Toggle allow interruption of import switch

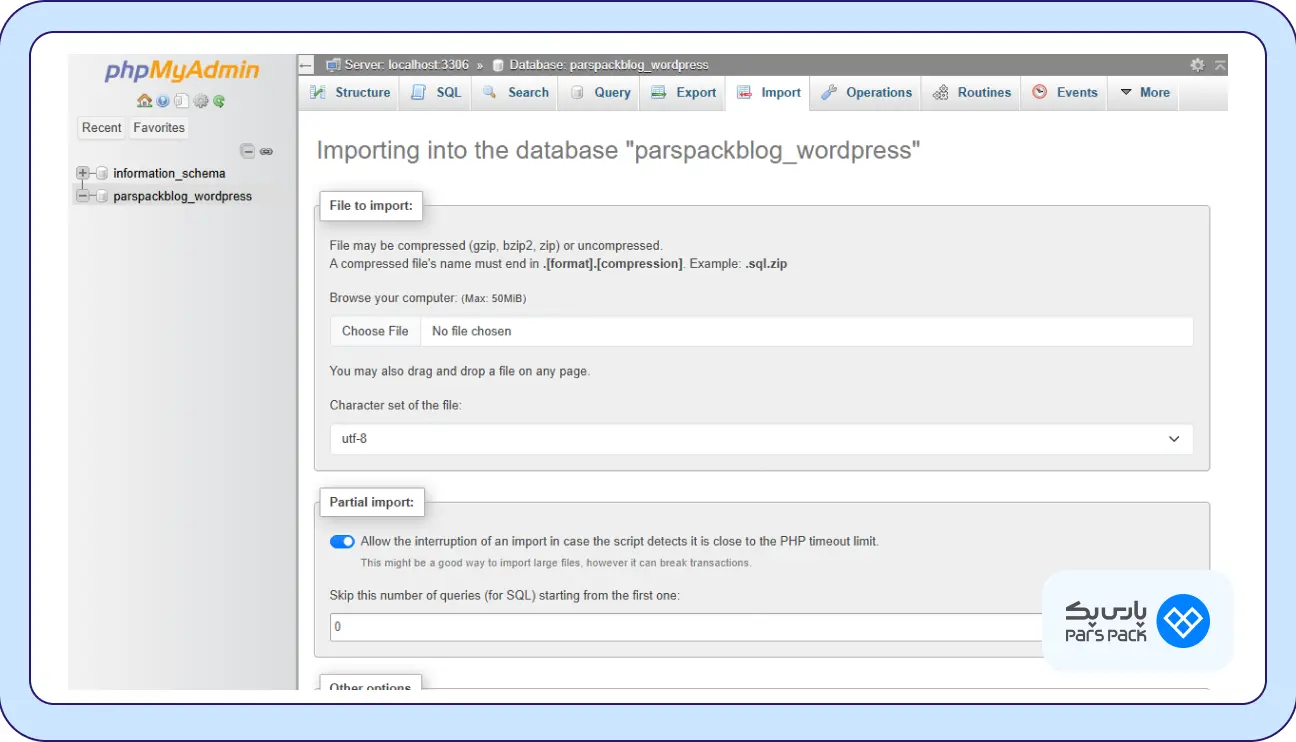click(x=342, y=542)
